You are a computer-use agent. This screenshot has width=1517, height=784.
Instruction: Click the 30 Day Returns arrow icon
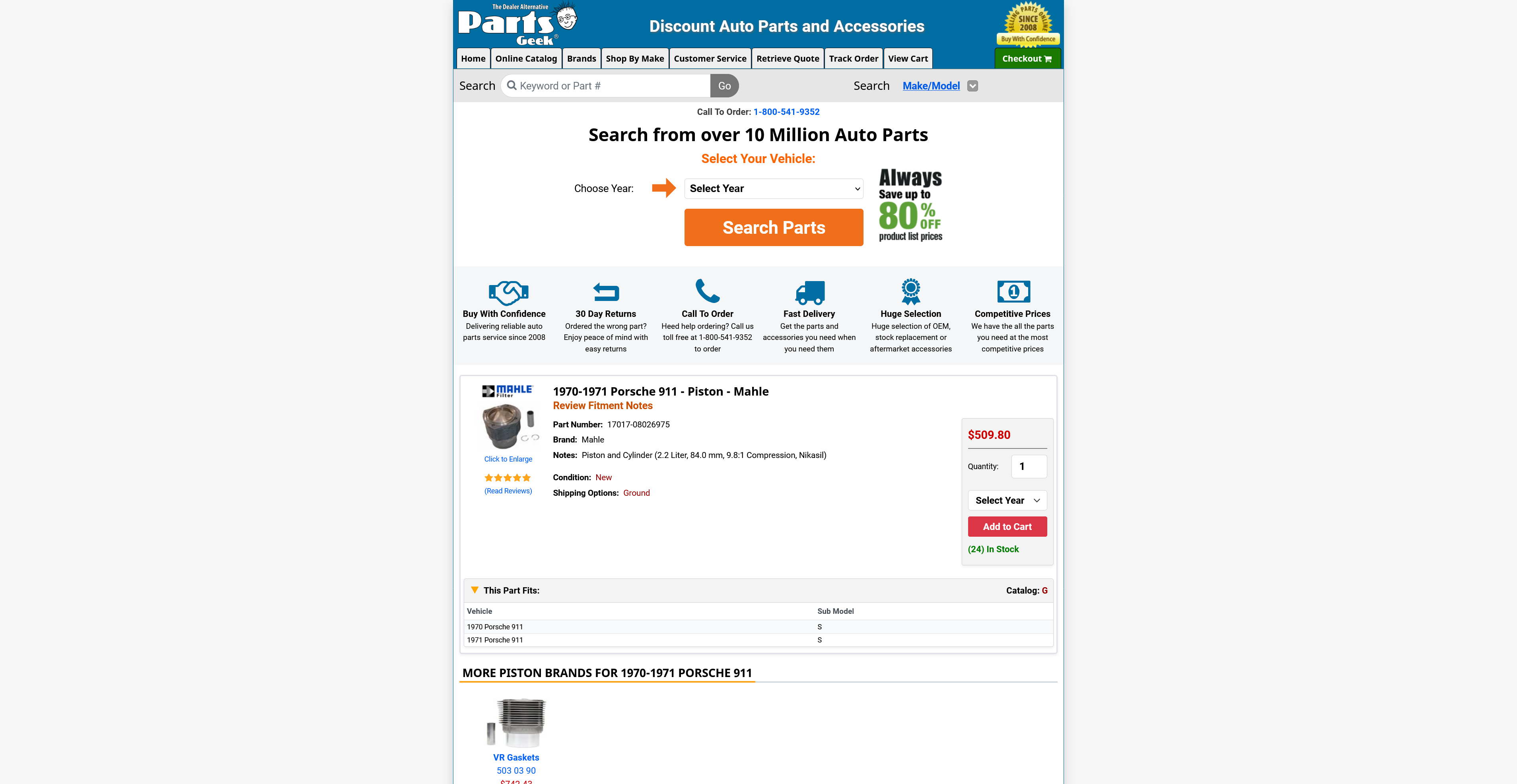coord(605,292)
